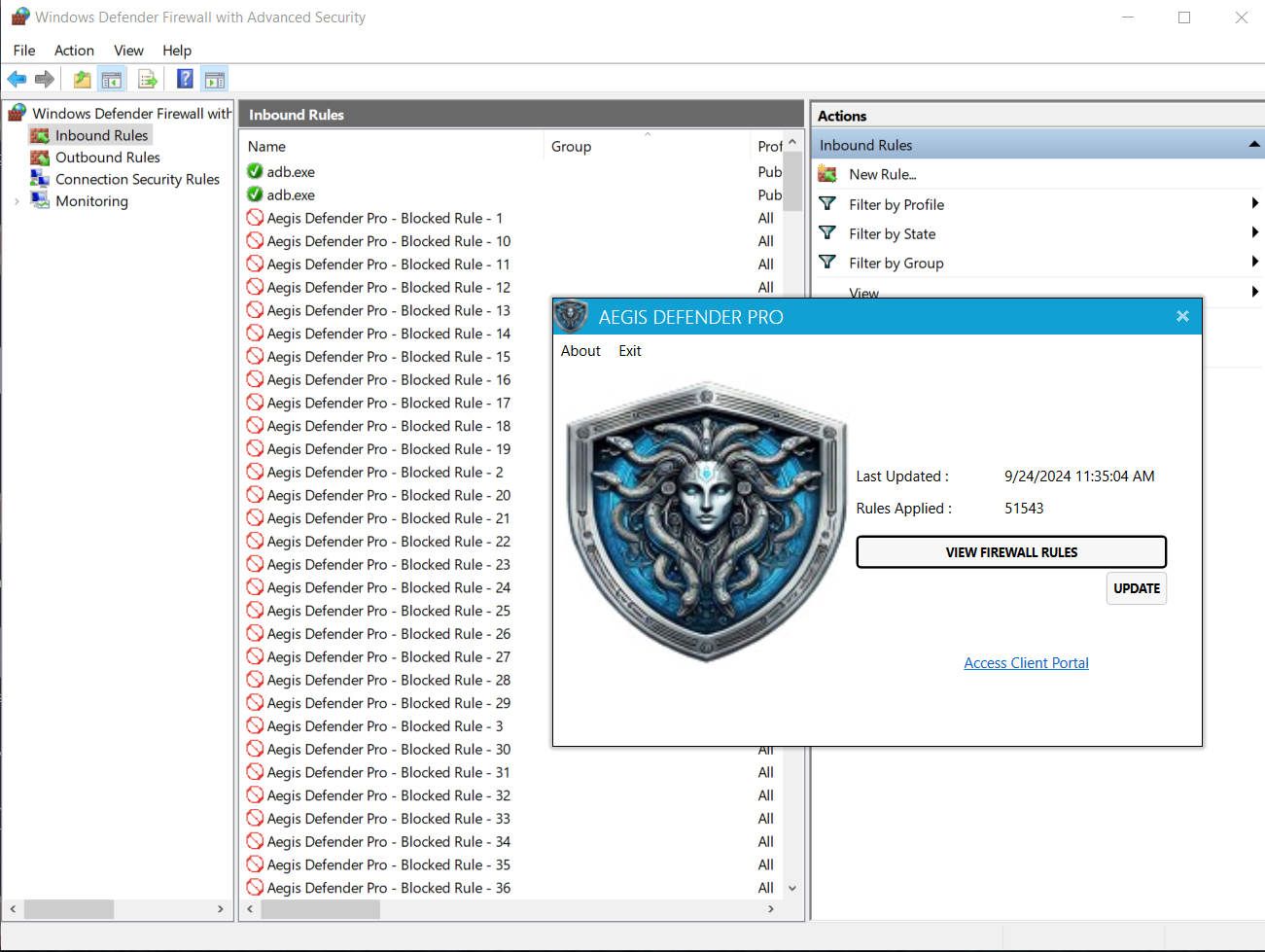Click the Filter by State funnel icon
The width and height of the screenshot is (1265, 952).
[827, 233]
